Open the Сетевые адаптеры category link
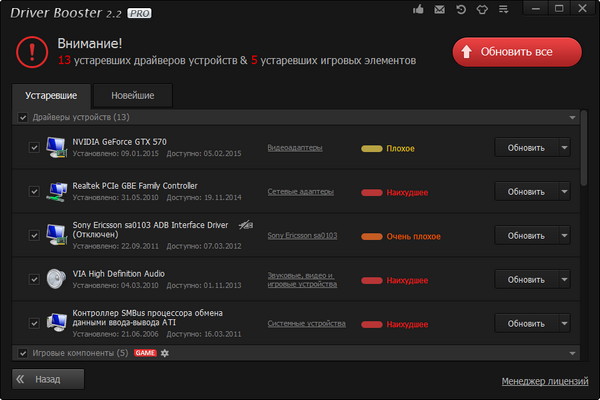 [x=300, y=192]
